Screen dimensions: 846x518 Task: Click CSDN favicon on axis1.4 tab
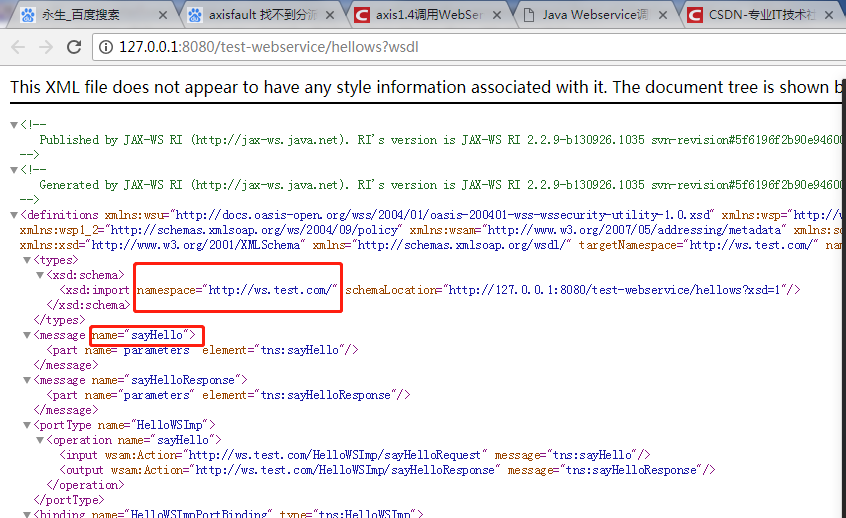(x=361, y=15)
